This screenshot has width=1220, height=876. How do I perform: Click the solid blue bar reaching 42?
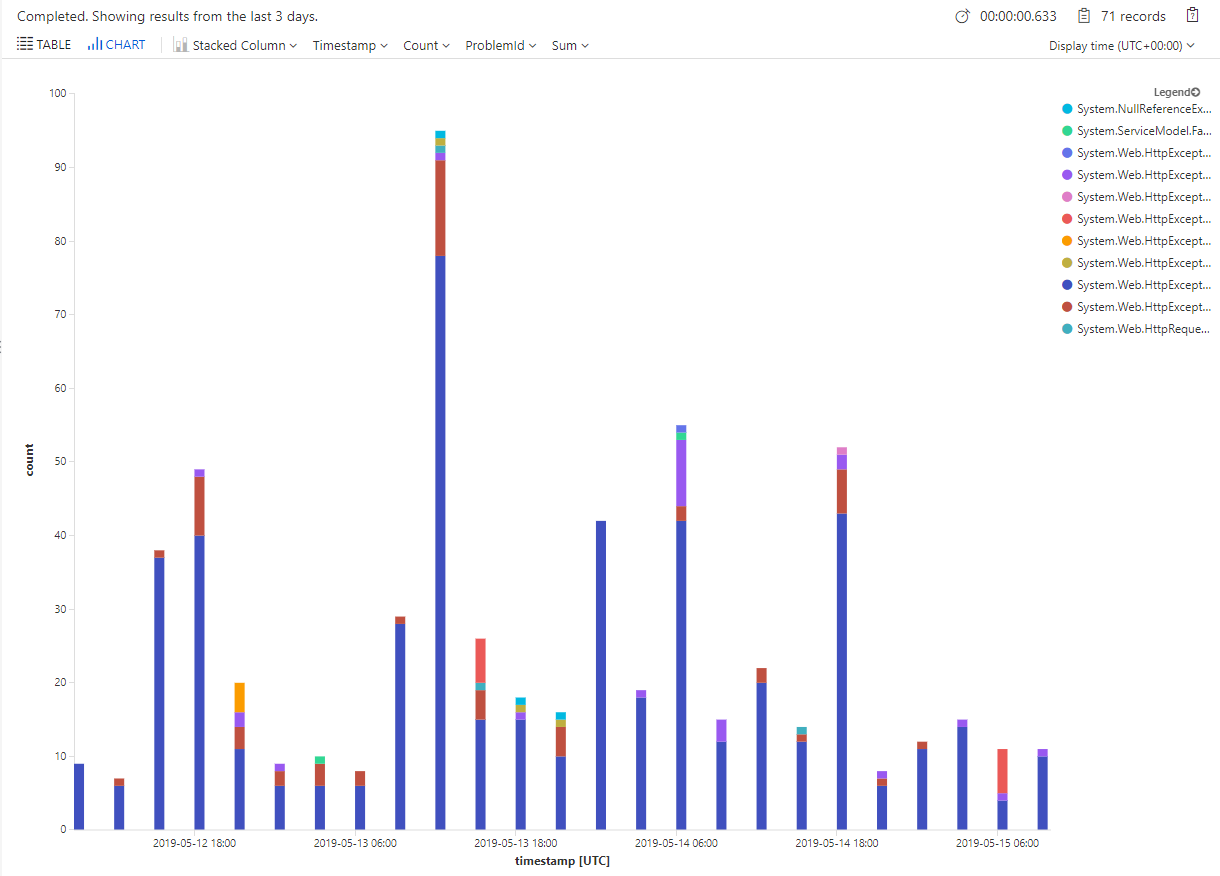[601, 675]
